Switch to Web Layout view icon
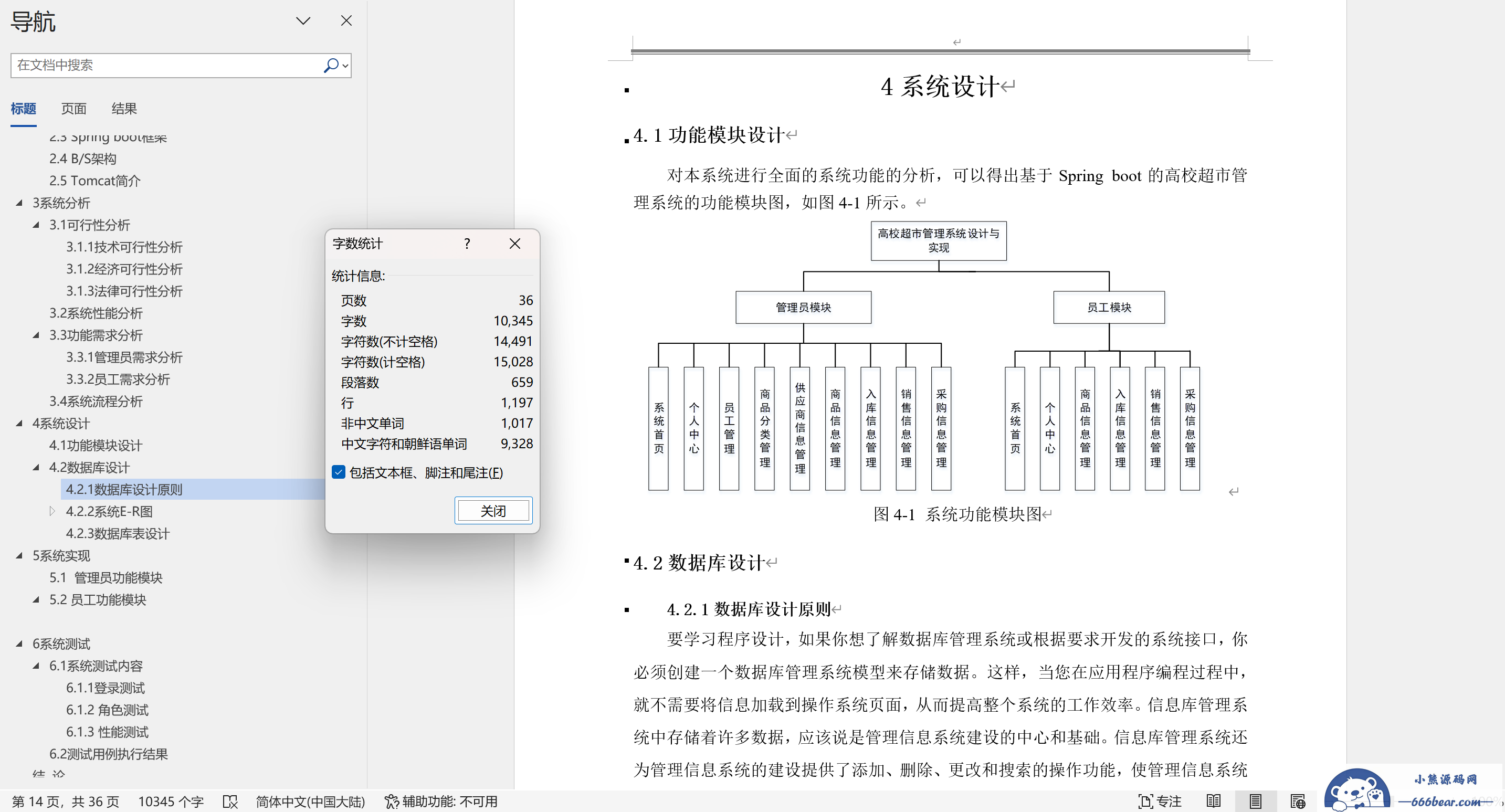This screenshot has height=812, width=1505. [1298, 802]
